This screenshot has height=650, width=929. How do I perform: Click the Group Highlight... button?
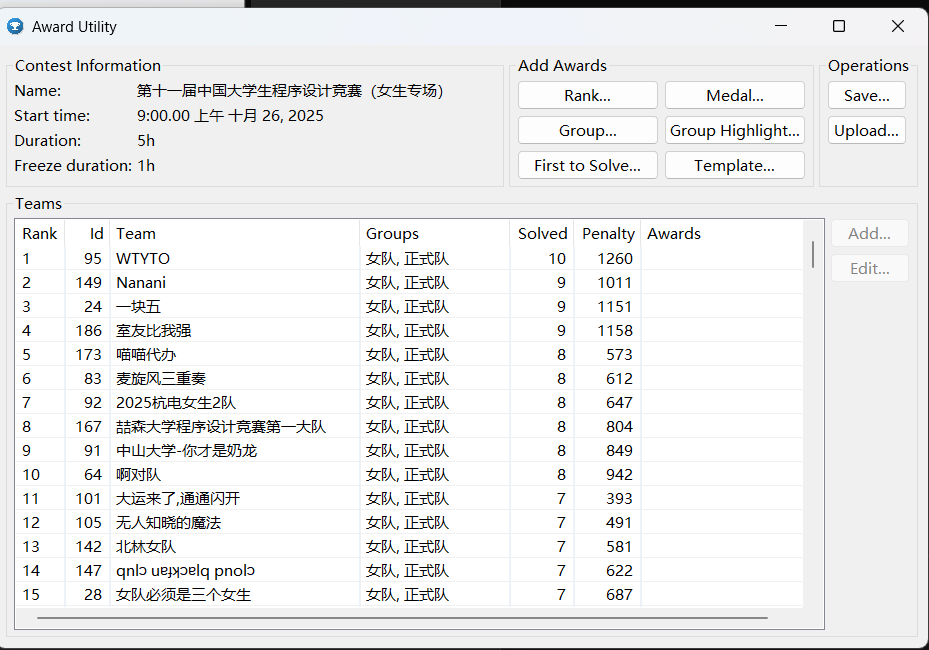[x=734, y=131]
